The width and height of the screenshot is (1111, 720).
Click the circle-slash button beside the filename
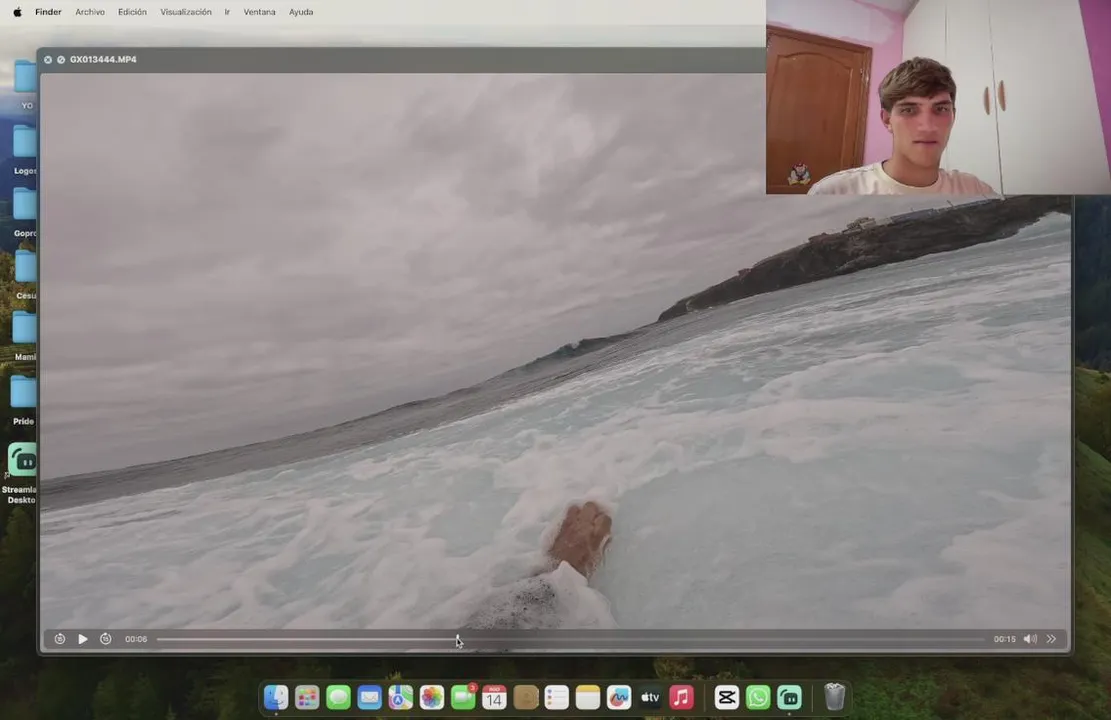click(61, 60)
